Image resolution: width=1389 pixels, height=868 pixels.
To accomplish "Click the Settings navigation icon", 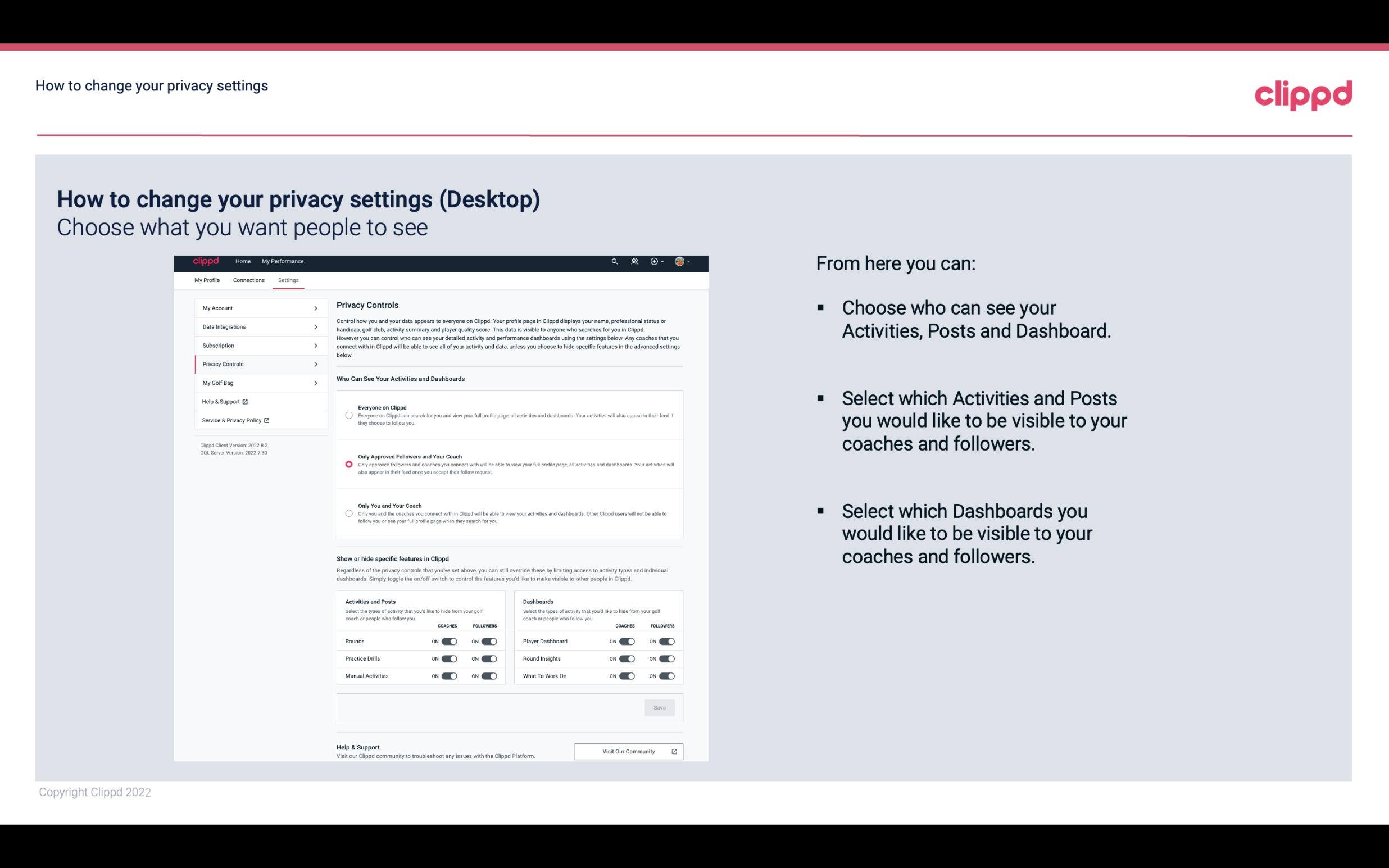I will coord(289,280).
